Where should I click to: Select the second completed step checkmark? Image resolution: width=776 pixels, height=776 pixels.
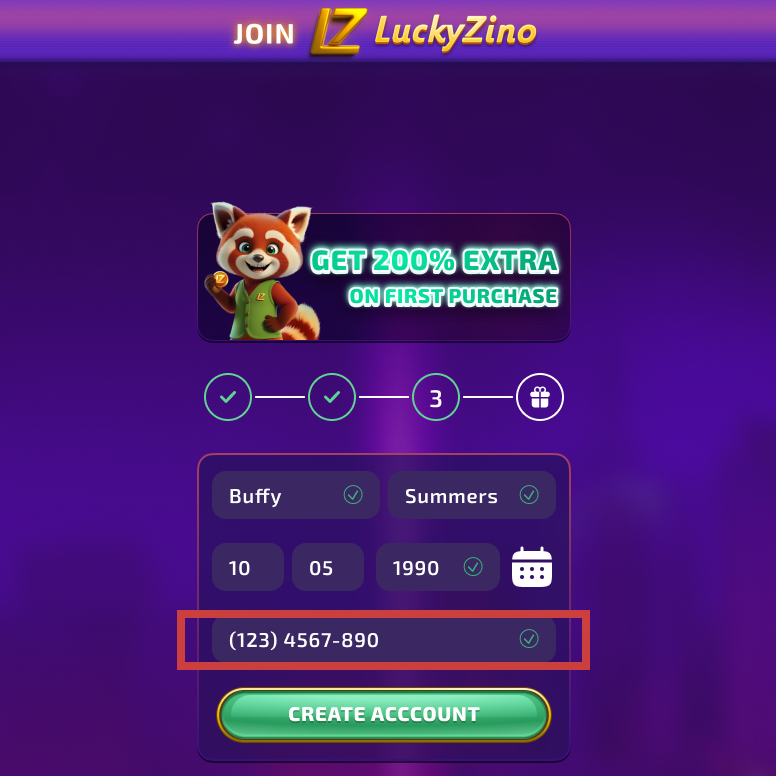tap(332, 397)
